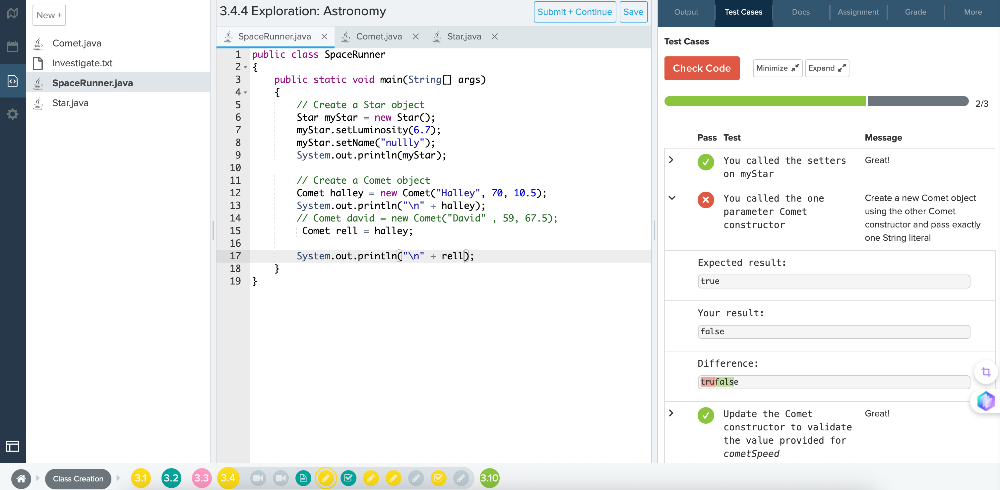Click line number 12 in the gutter
This screenshot has height=490, width=1000.
(235, 193)
